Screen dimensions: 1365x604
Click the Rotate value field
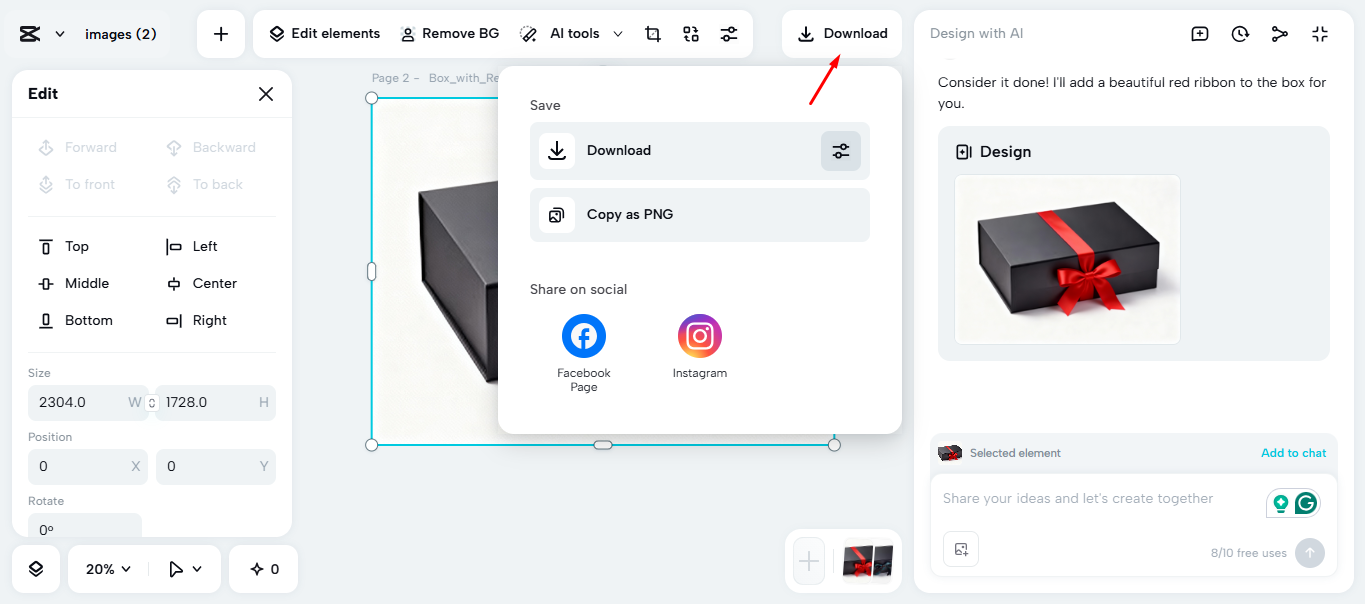(x=85, y=528)
